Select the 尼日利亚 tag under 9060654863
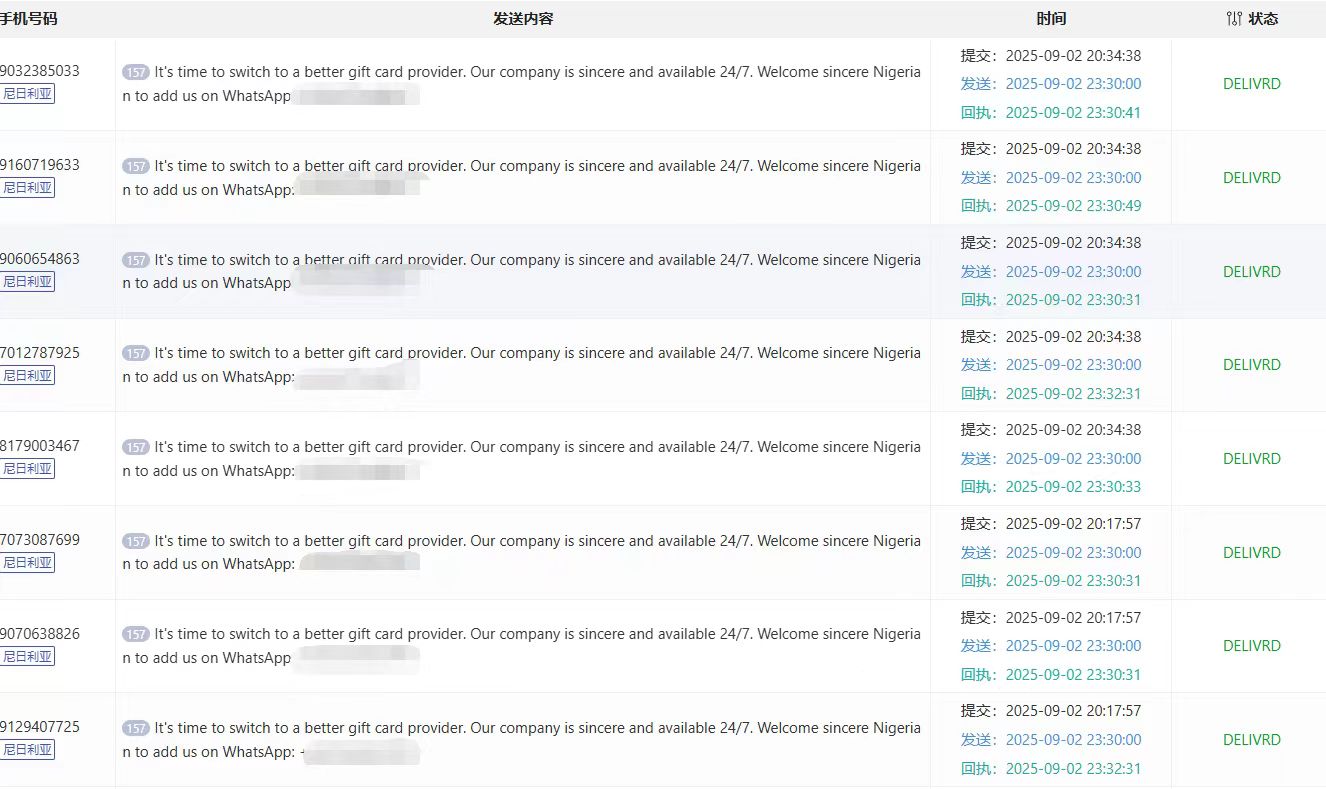Screen dimensions: 1326x789 pyautogui.click(x=28, y=281)
